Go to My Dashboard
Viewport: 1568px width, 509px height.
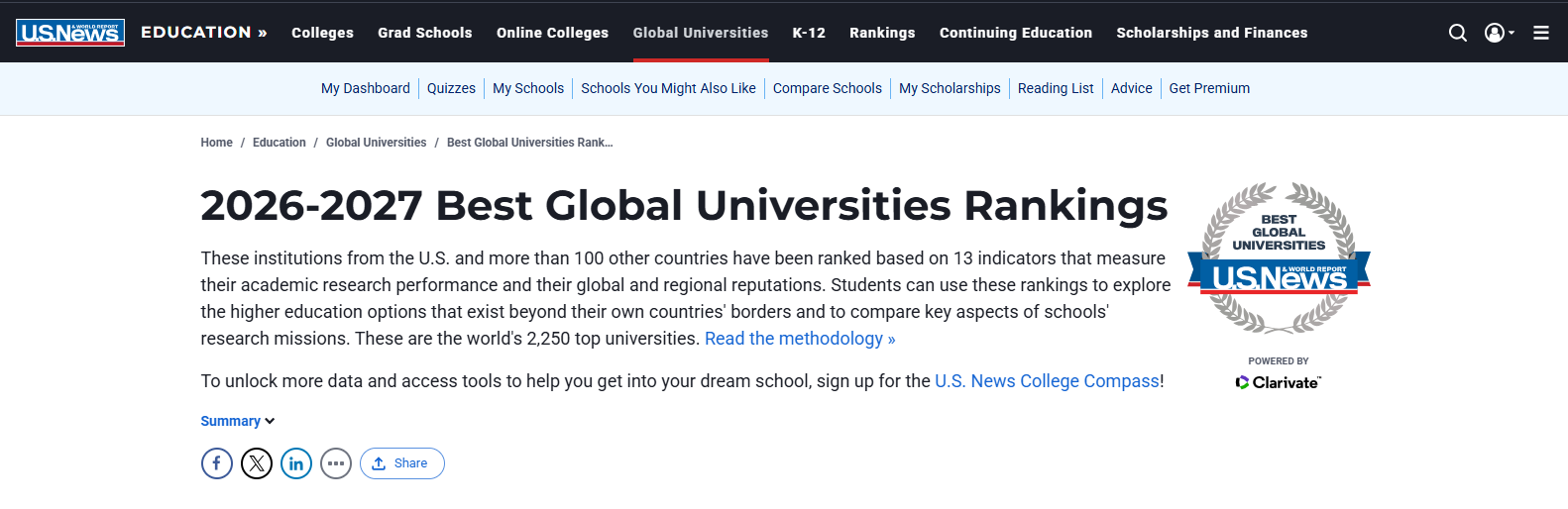click(366, 88)
